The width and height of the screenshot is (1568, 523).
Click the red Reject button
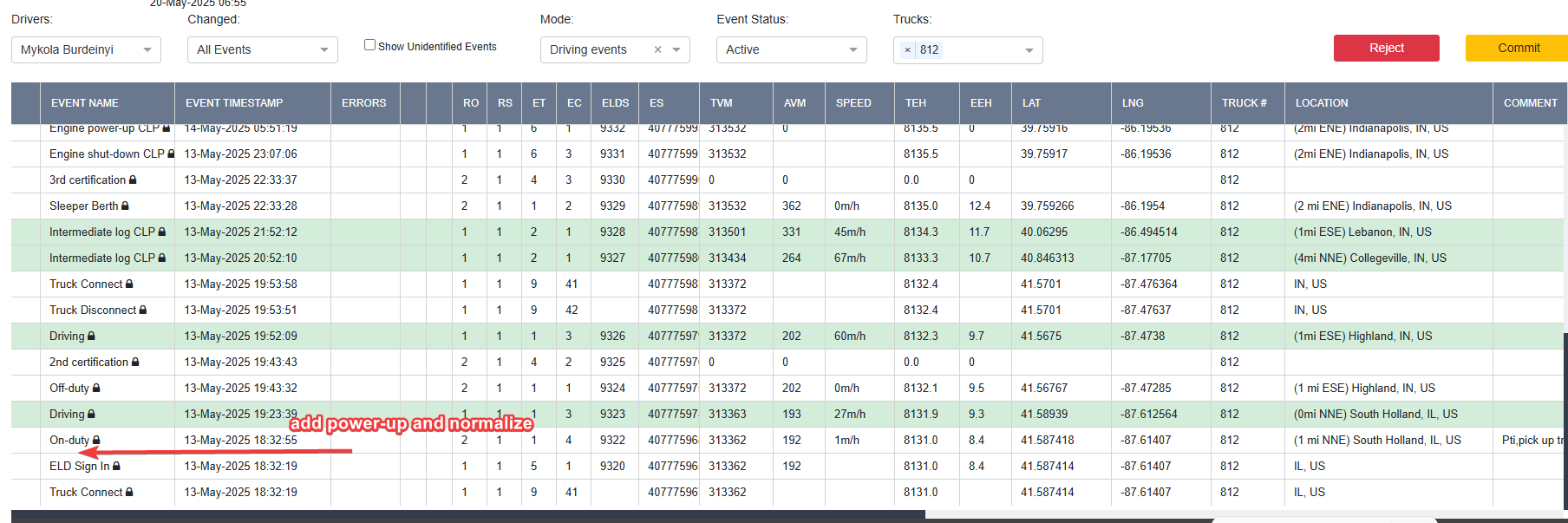point(1386,48)
